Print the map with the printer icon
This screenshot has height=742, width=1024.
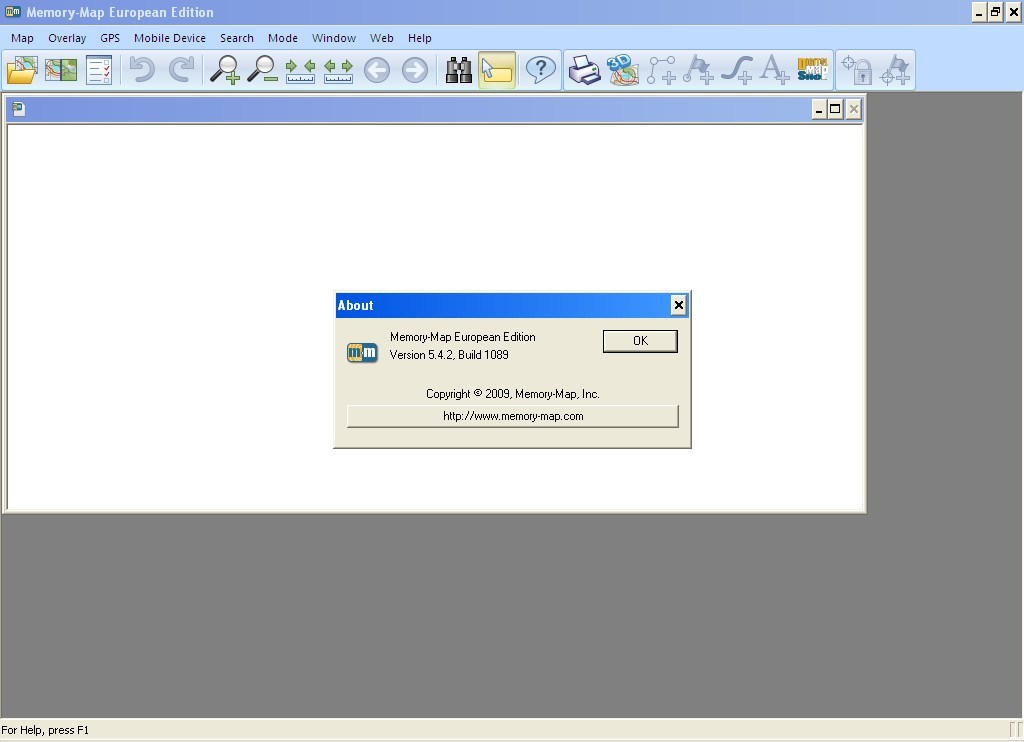pos(584,69)
